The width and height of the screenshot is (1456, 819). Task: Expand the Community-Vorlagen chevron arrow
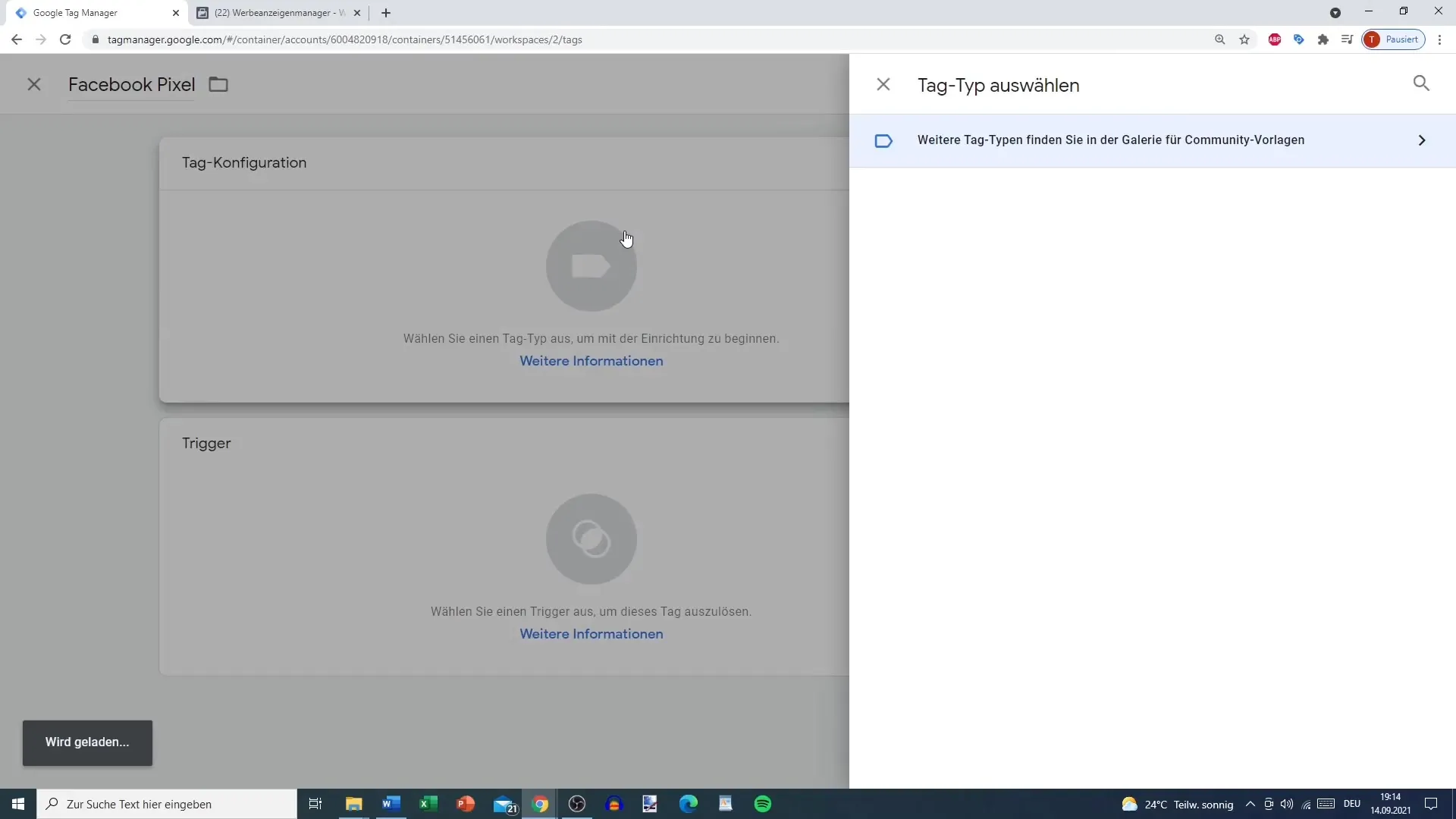click(x=1422, y=140)
